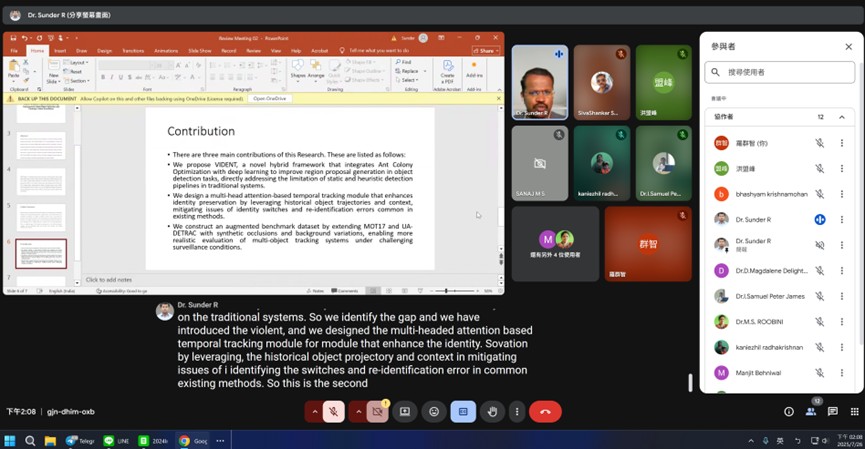865x449 pixels.
Task: Toggle the microphone mute button
Action: (x=334, y=411)
